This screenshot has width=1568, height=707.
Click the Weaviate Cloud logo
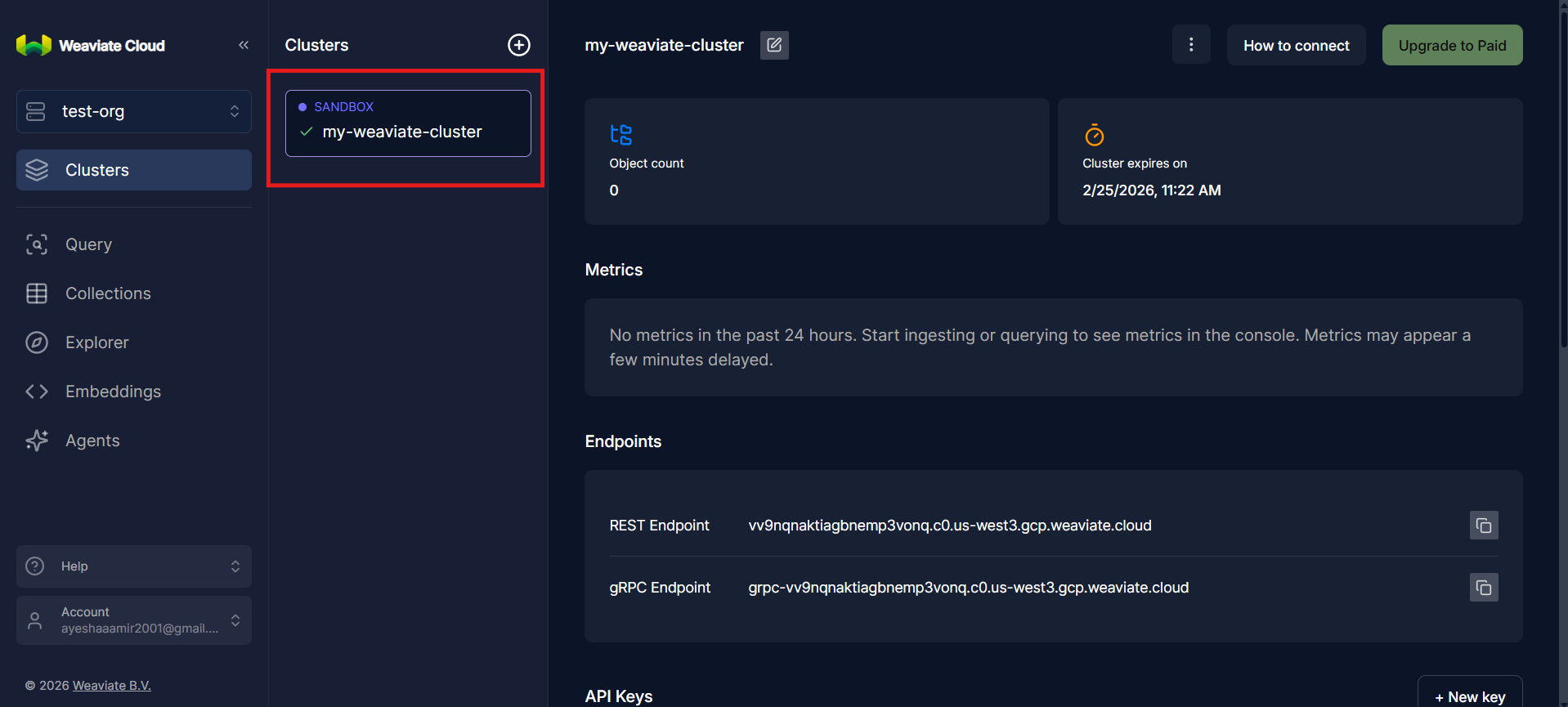tap(91, 46)
